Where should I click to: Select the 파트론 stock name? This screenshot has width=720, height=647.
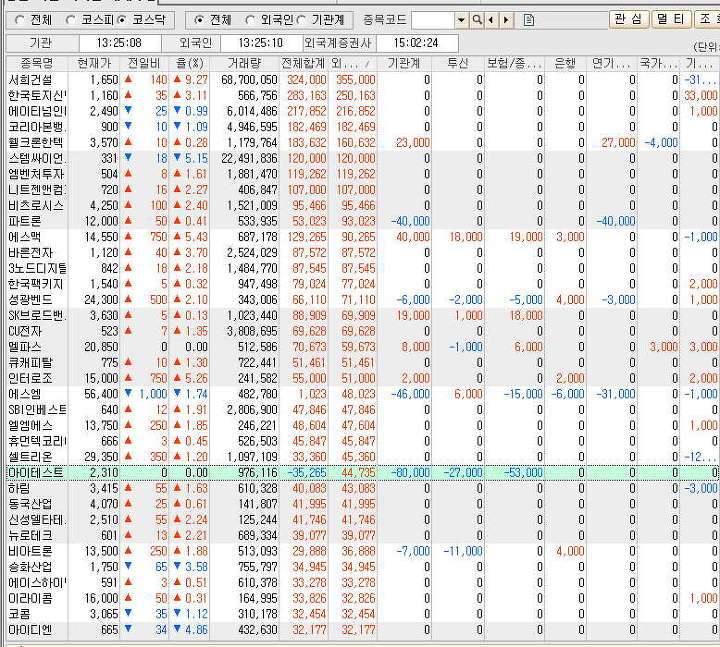point(25,221)
